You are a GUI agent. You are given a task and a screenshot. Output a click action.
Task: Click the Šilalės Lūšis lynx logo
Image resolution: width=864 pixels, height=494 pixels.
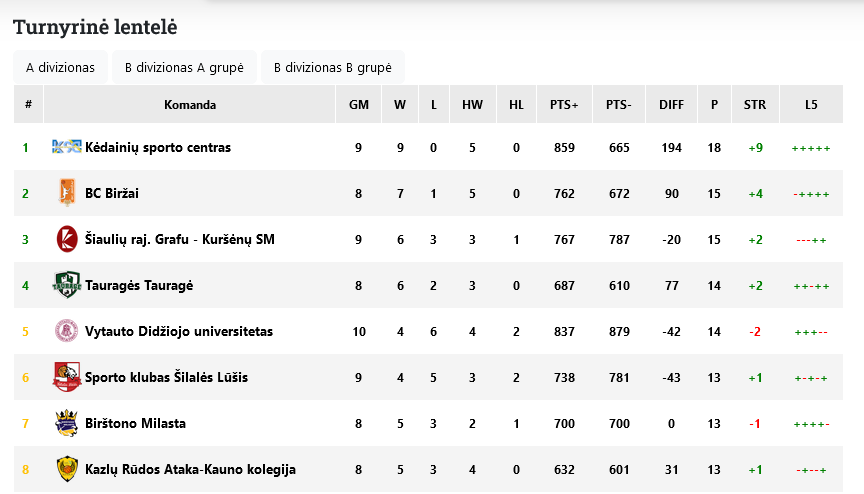click(x=67, y=377)
